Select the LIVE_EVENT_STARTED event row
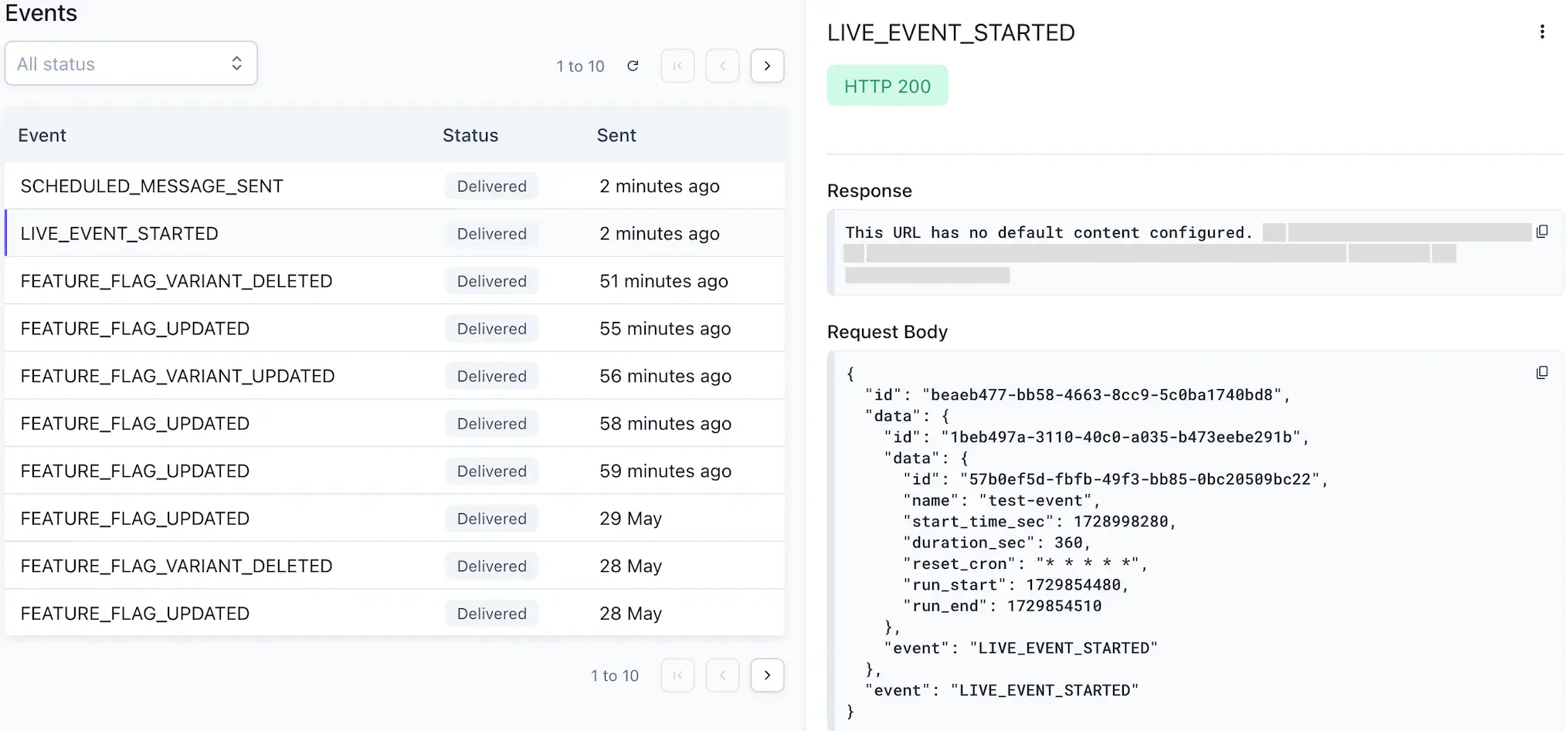Image resolution: width=1568 pixels, height=731 pixels. [x=395, y=233]
